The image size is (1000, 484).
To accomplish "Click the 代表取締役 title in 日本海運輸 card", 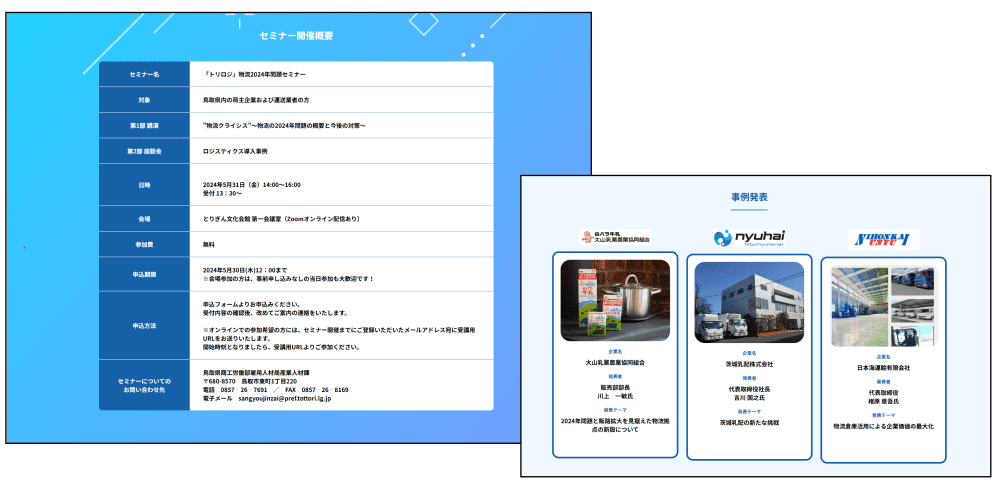I will click(x=883, y=393).
